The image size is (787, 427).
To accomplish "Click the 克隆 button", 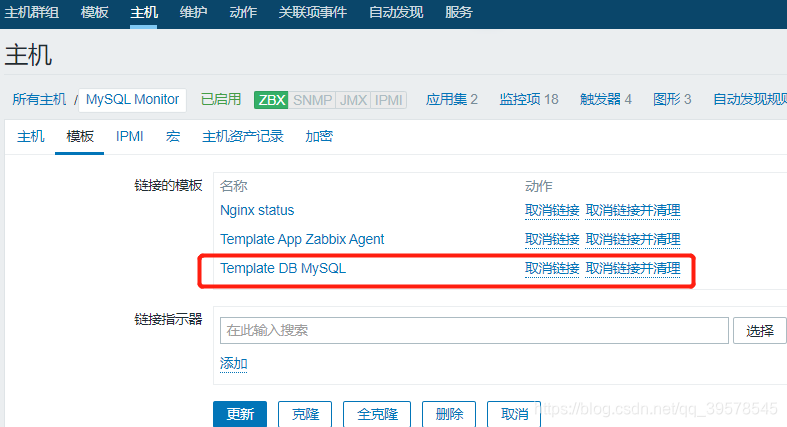I will 305,414.
